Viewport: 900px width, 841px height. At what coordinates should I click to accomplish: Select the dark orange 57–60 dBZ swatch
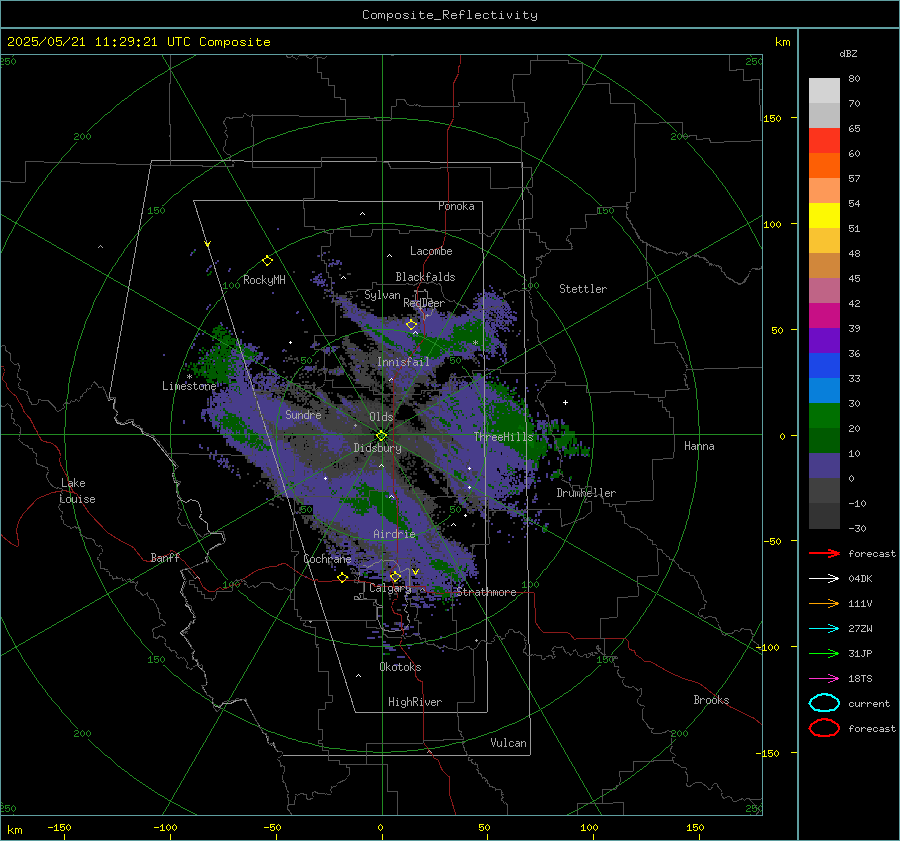[824, 165]
